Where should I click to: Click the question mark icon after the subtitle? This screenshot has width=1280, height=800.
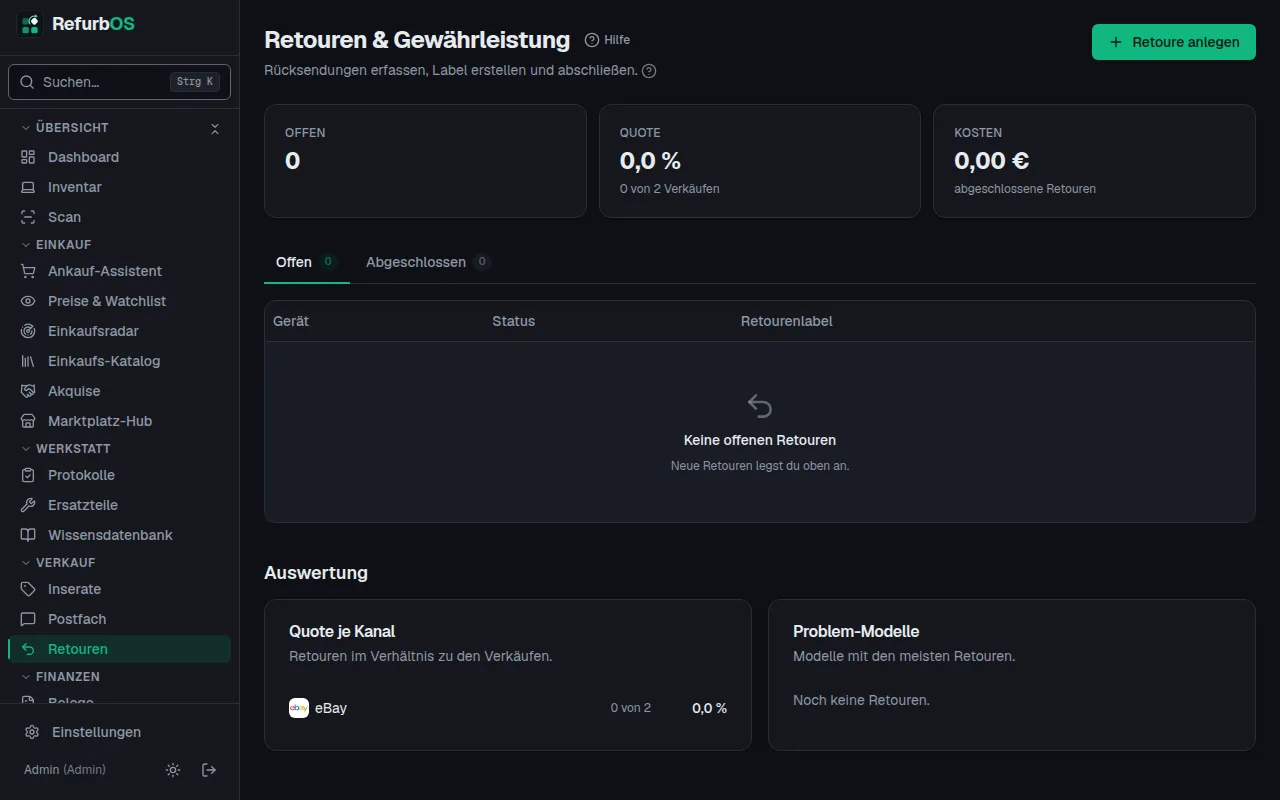pos(649,71)
